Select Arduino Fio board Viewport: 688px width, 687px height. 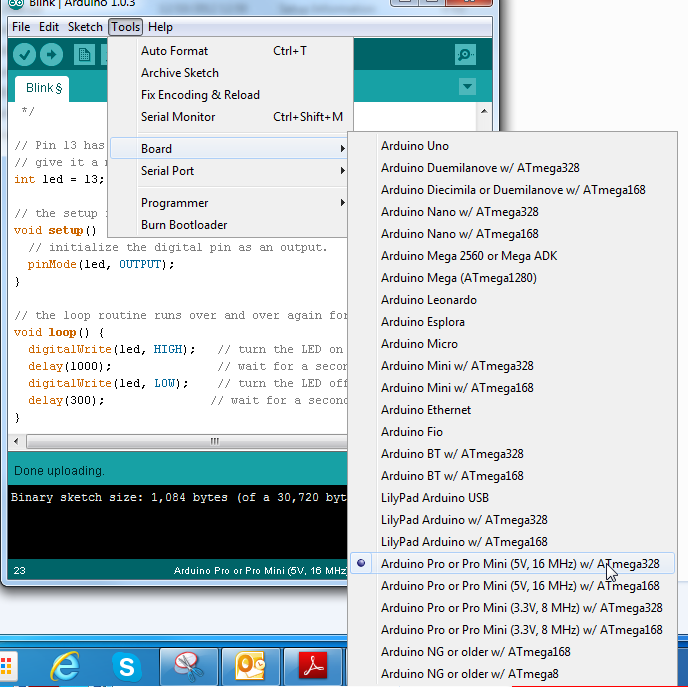(x=512, y=432)
